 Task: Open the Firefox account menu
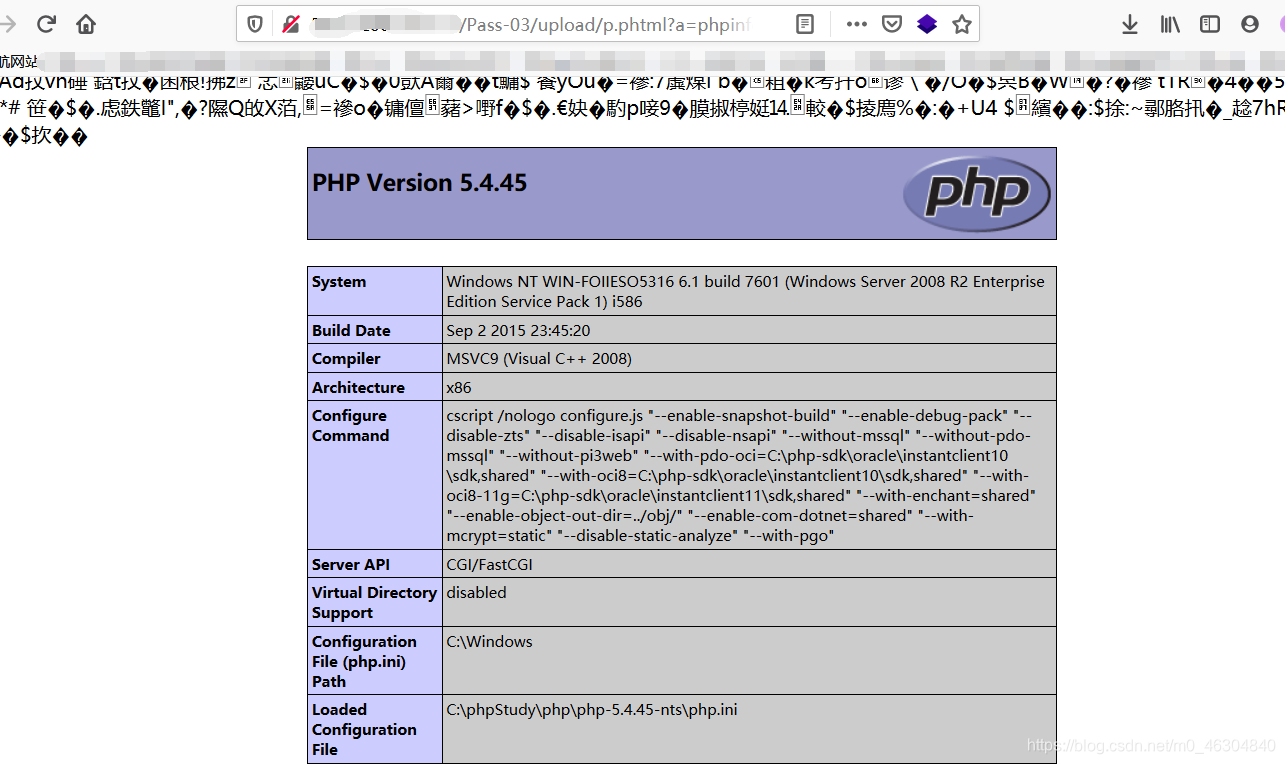click(x=1250, y=24)
